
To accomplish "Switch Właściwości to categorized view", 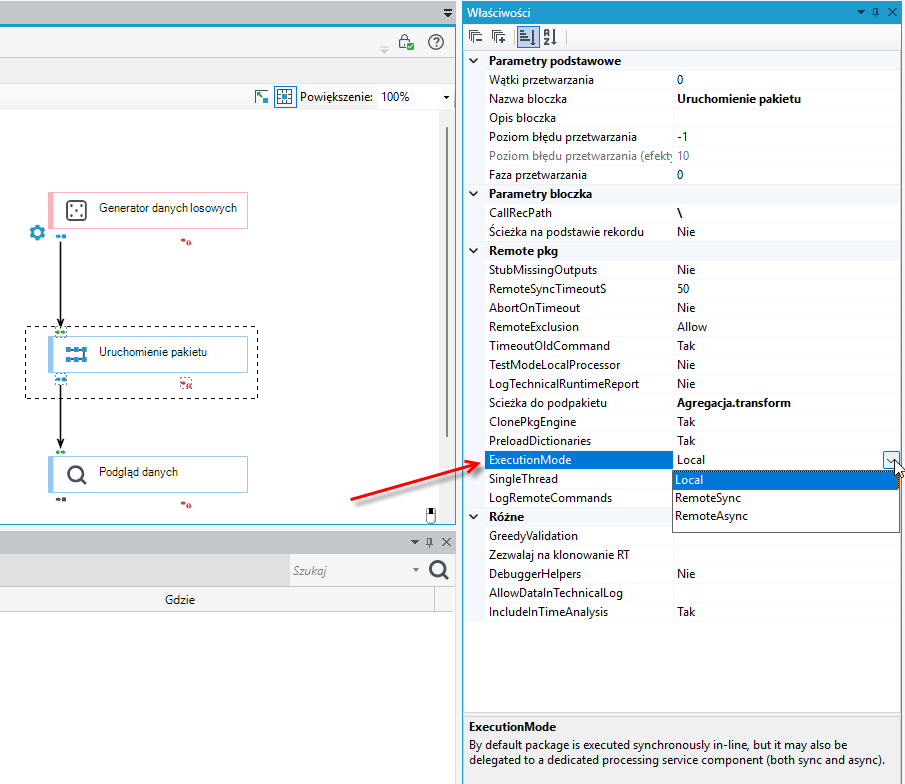I will click(x=528, y=38).
